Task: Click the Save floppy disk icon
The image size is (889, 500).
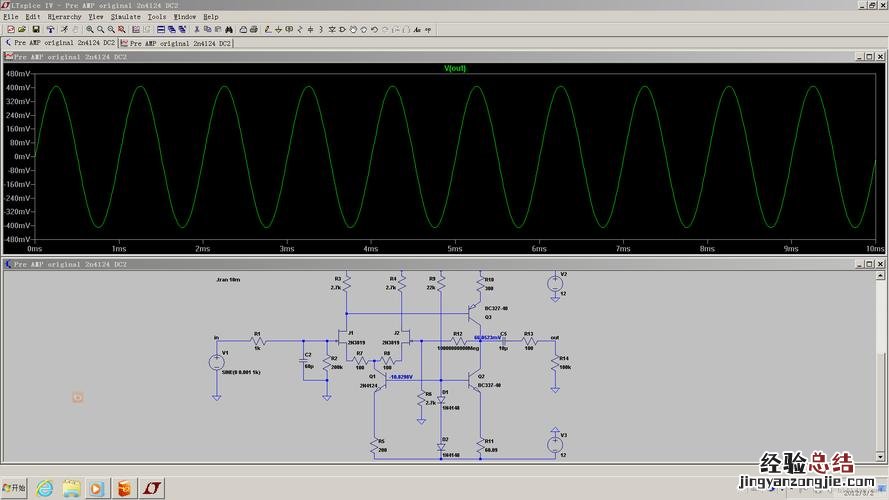Action: (36, 29)
